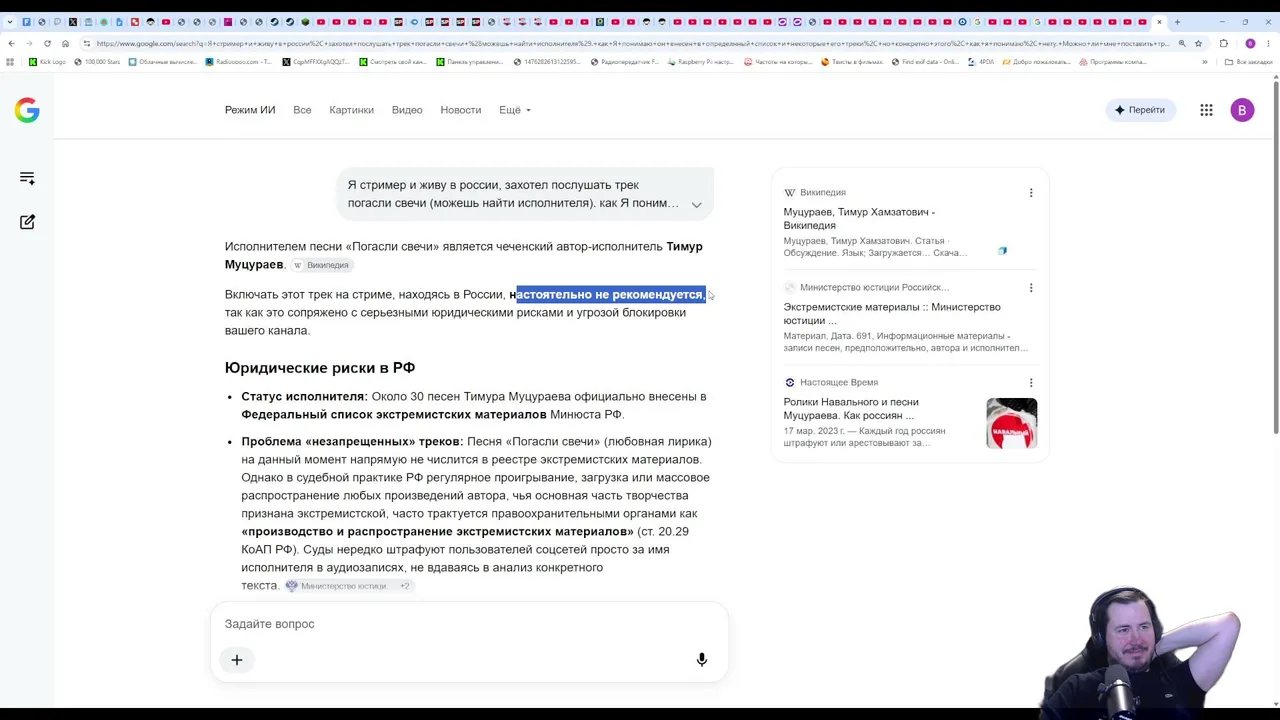Screen dimensions: 1280x720
Task: Go to the browser home page
Action: click(65, 43)
